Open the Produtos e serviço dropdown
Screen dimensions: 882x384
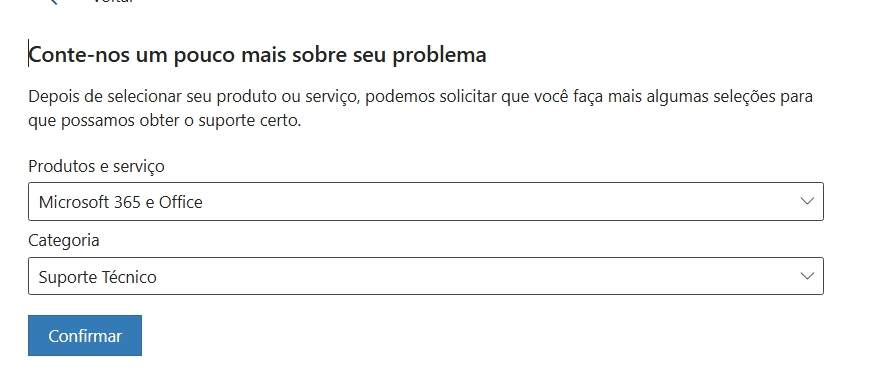click(426, 201)
